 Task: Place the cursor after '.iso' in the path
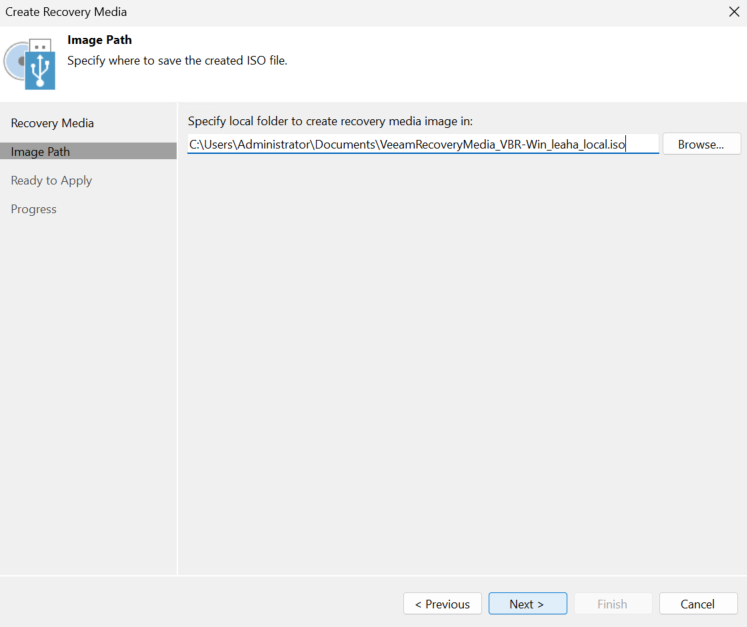click(626, 144)
